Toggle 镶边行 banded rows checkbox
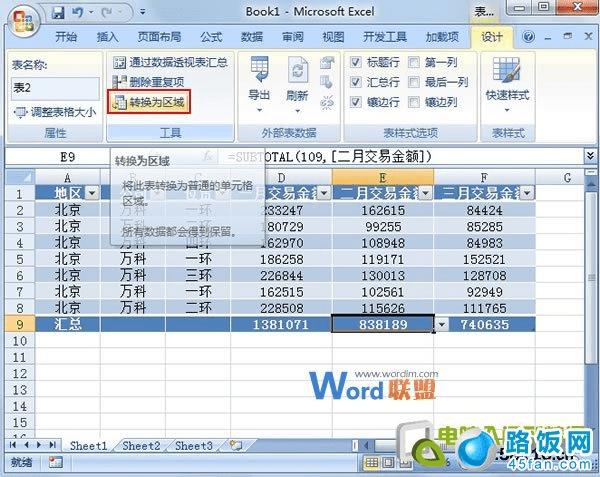The image size is (600, 477). tap(356, 102)
